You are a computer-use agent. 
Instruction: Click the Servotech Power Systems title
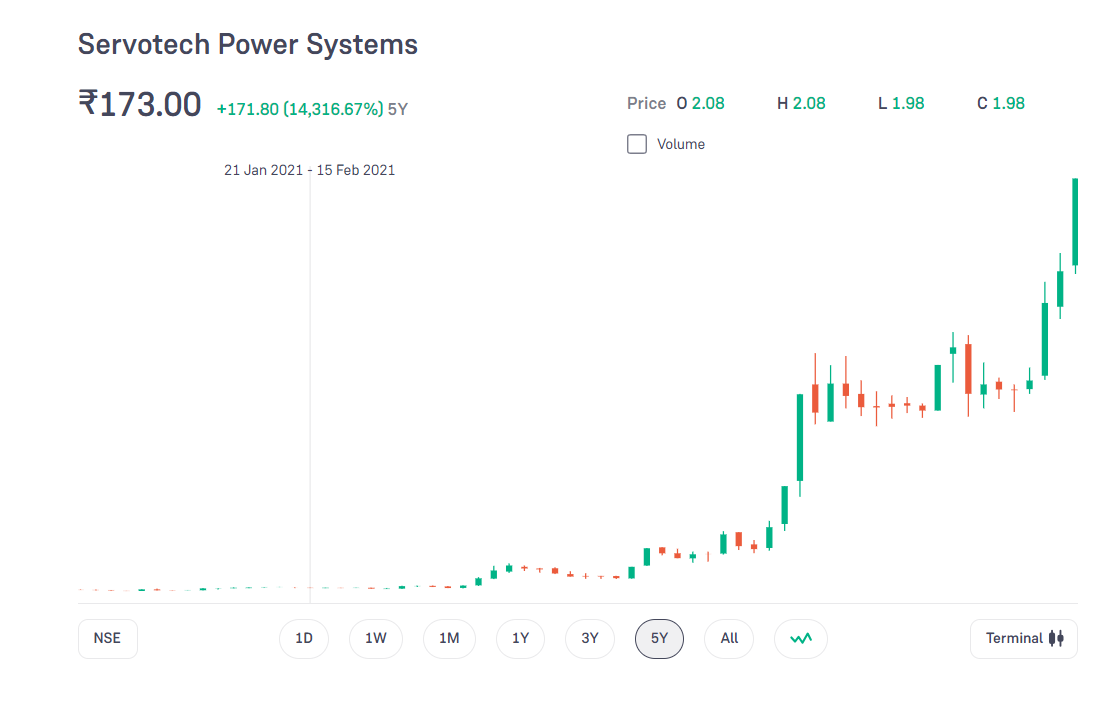[x=247, y=44]
